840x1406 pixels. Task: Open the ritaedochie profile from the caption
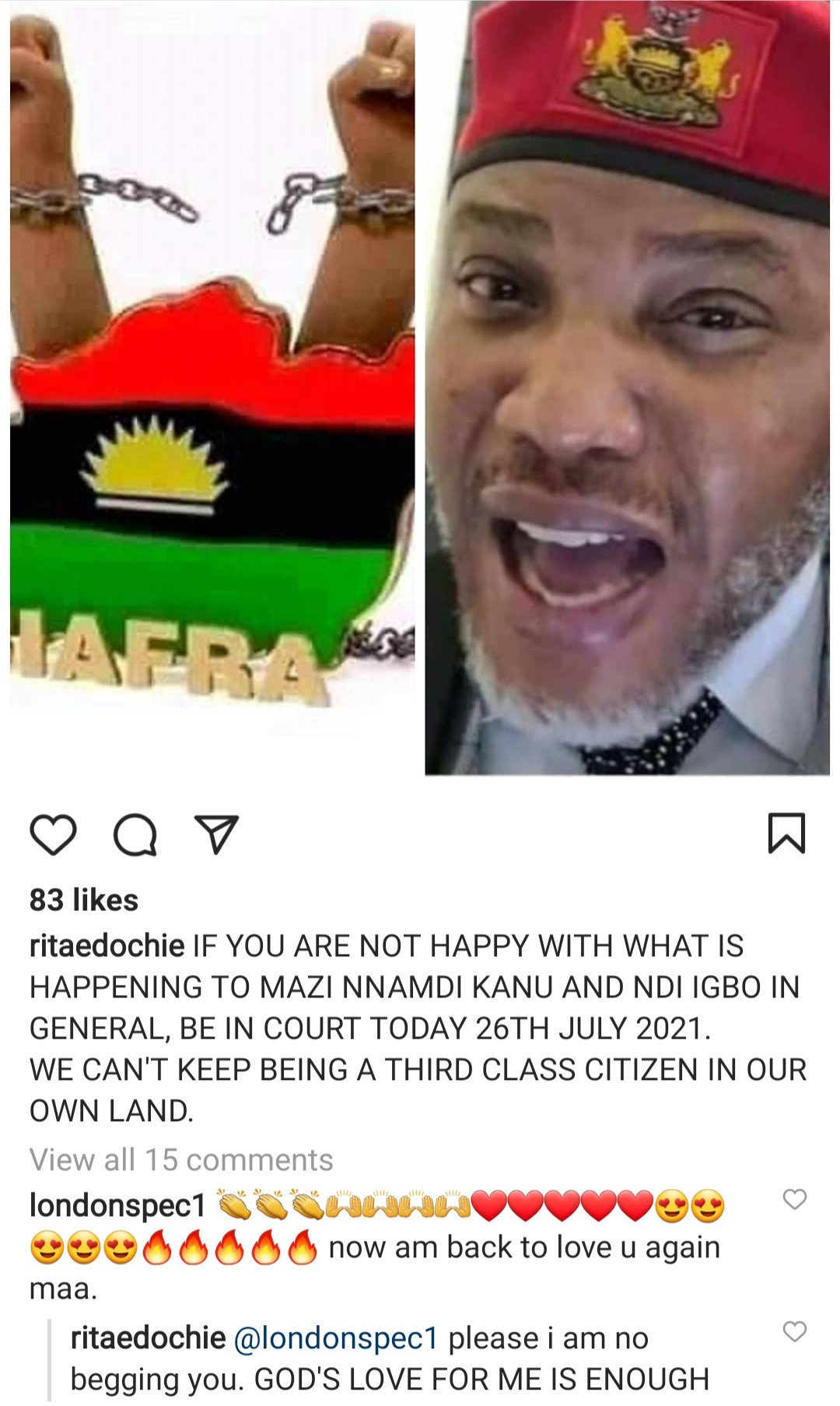107,946
